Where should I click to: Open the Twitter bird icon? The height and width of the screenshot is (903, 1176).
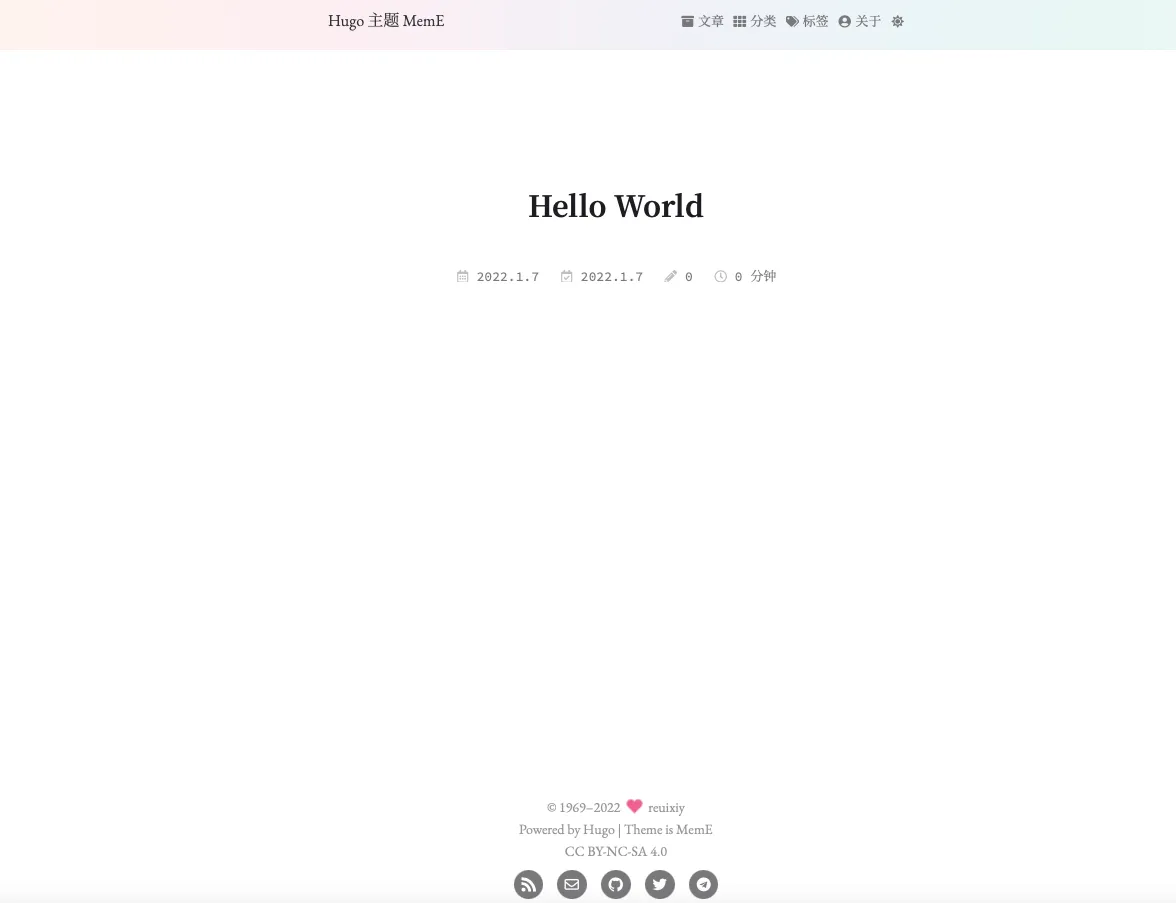[660, 885]
